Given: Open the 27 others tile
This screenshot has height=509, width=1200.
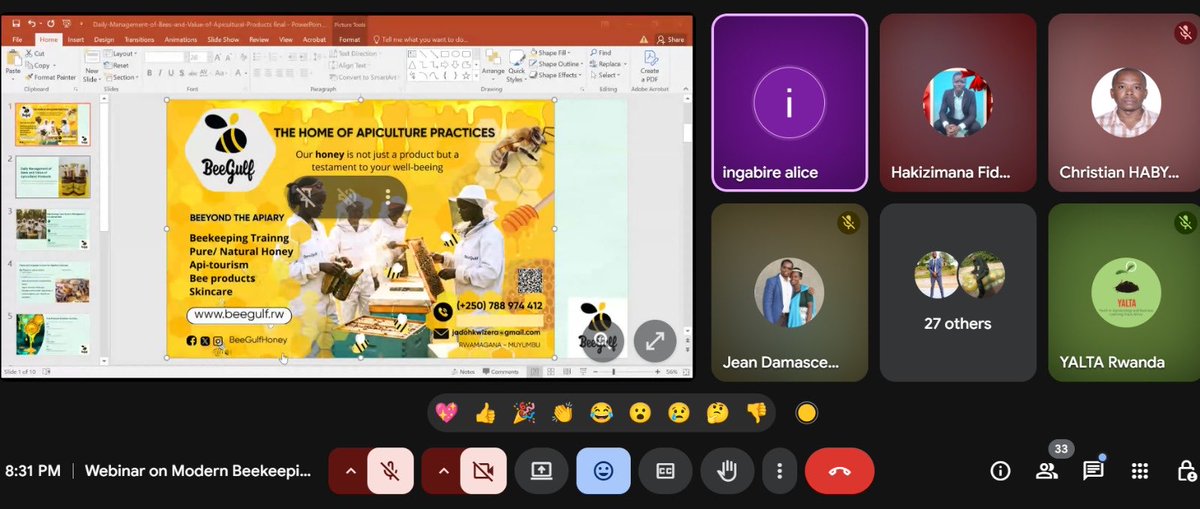Looking at the screenshot, I should pyautogui.click(x=957, y=292).
